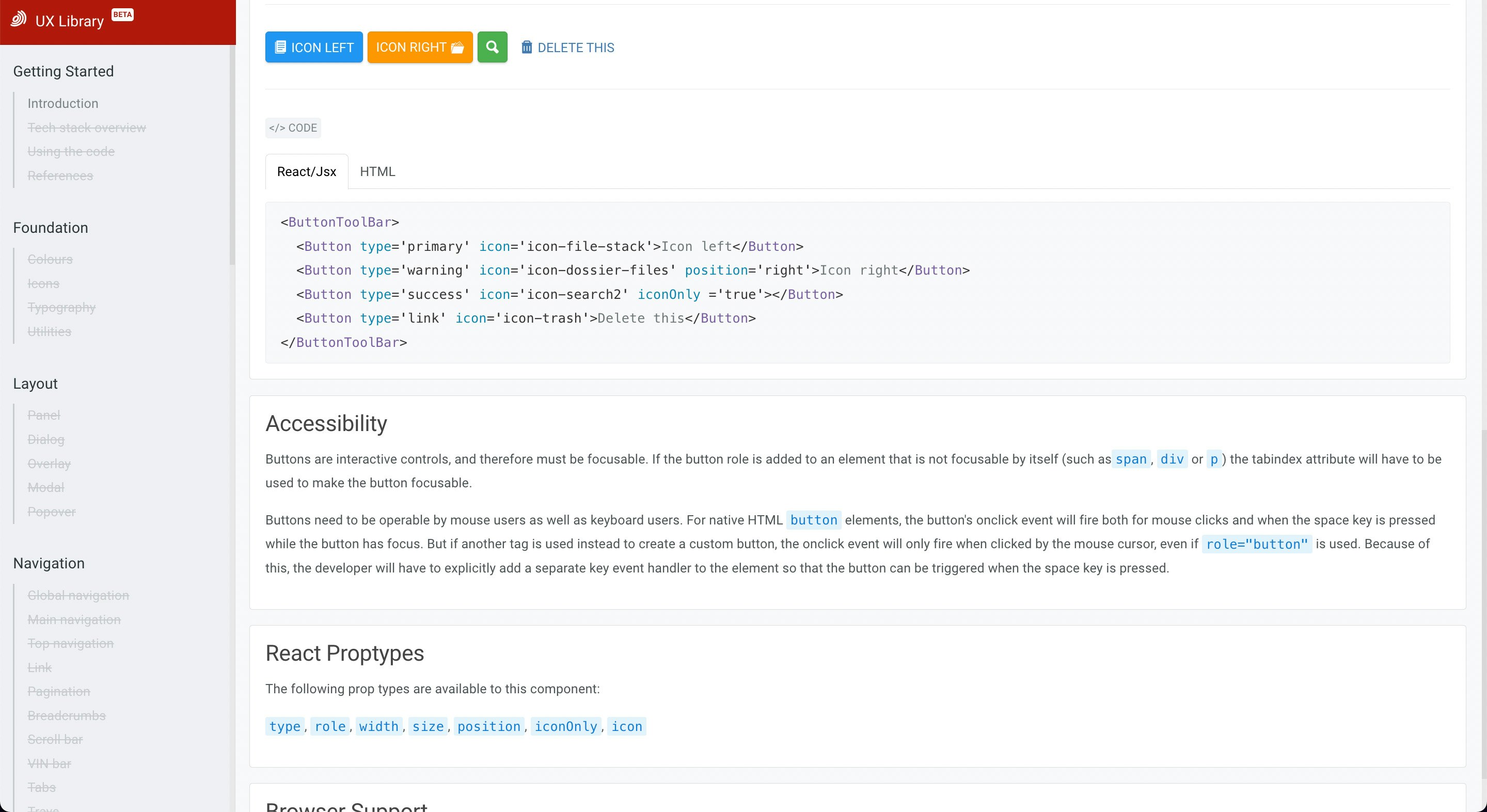Open the Colours page under Foundation

coord(50,259)
